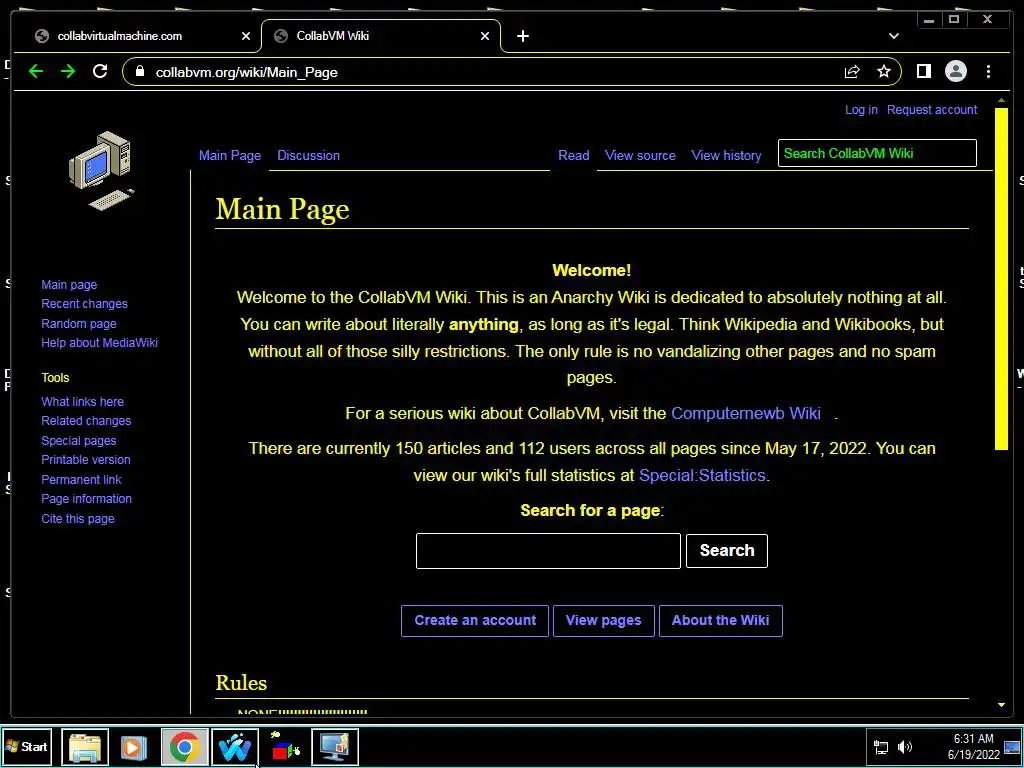
Task: Click the scrollbar up arrow
Action: pos(1001,101)
